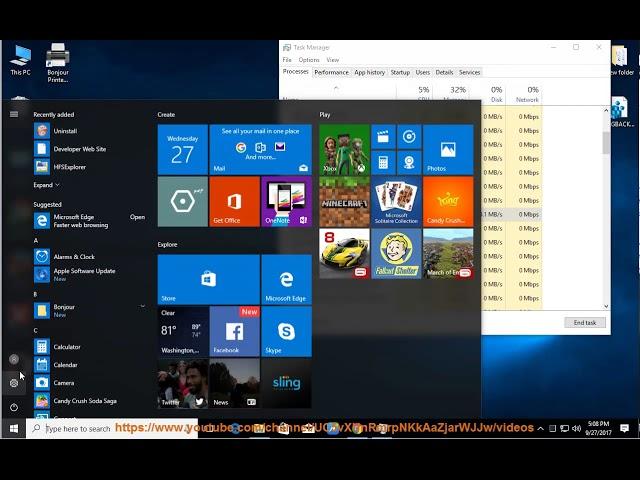The width and height of the screenshot is (640, 480).
Task: Launch the Sling tile
Action: pos(287,383)
